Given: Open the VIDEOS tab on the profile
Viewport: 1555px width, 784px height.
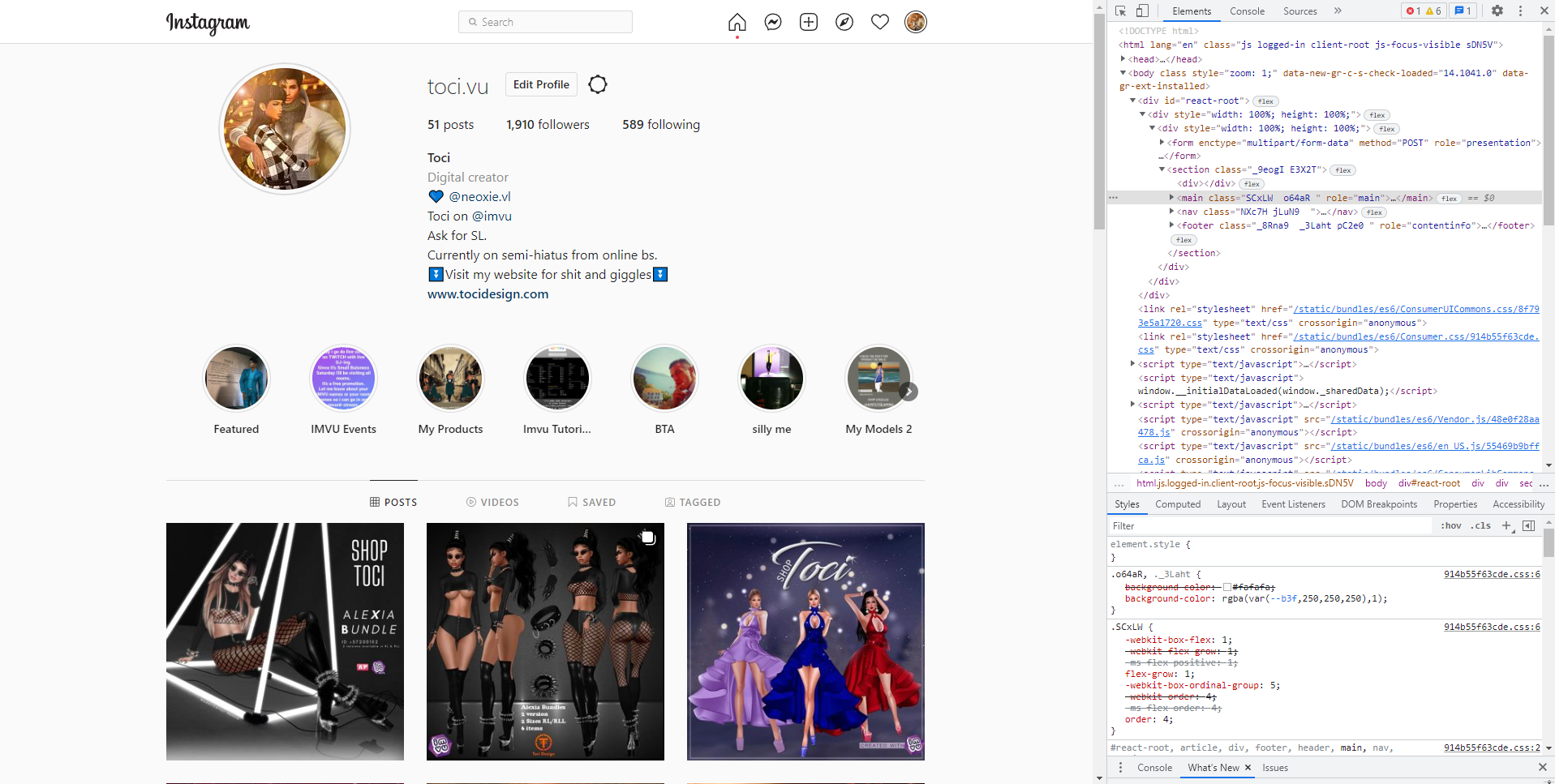Looking at the screenshot, I should 492,502.
